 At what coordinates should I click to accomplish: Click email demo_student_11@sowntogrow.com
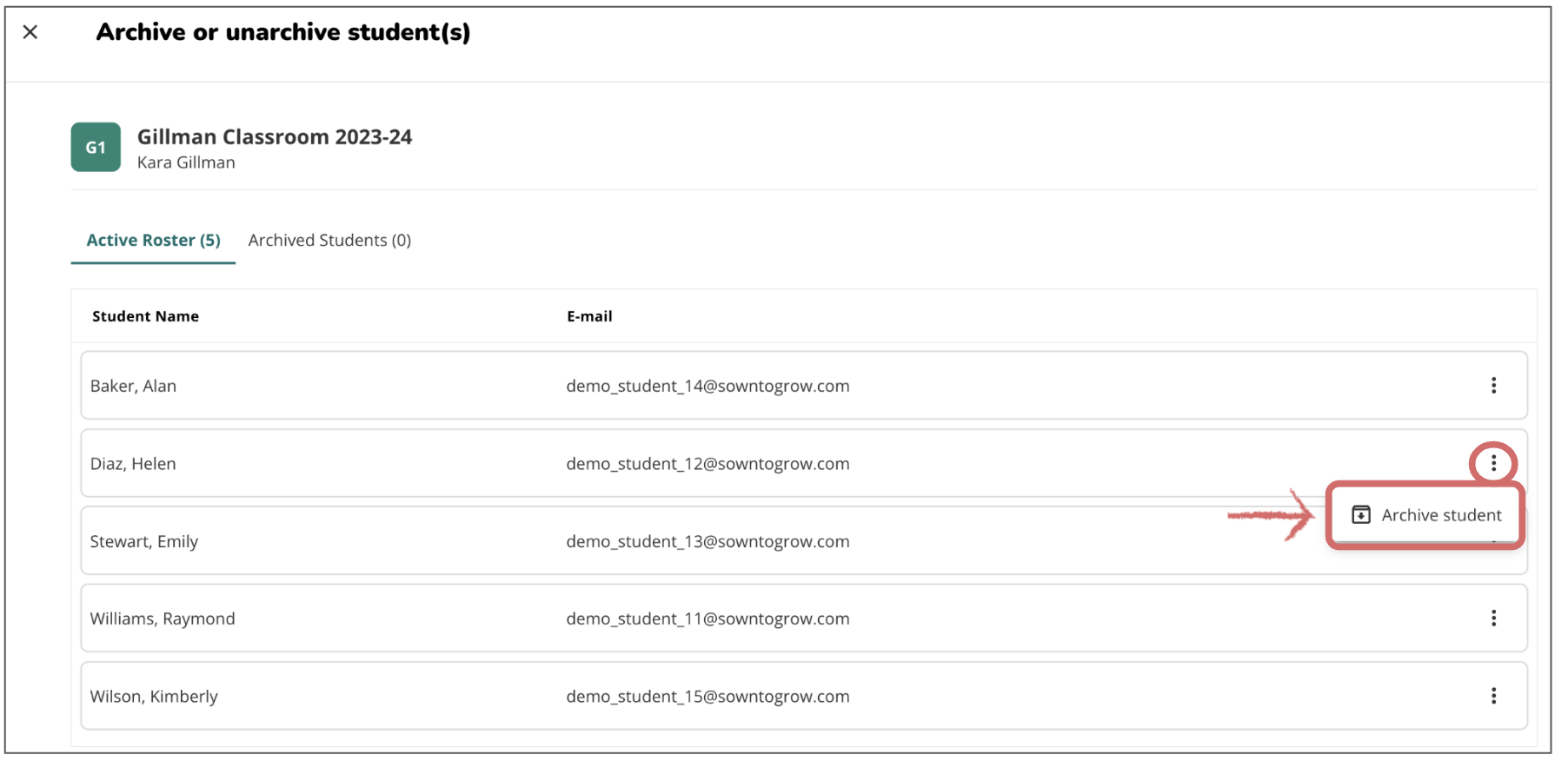tap(708, 619)
